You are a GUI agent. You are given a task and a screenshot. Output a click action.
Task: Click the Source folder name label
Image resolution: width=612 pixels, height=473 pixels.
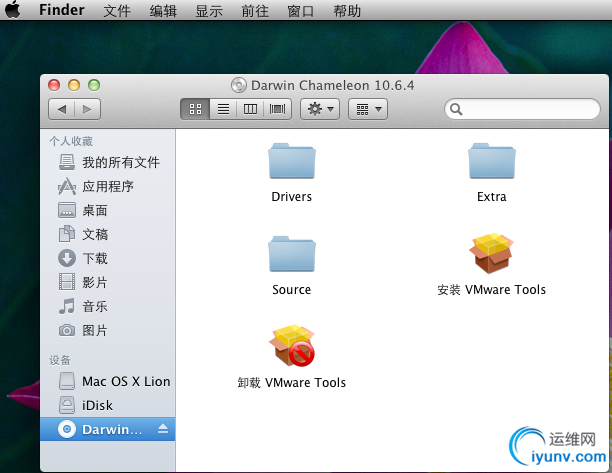[292, 290]
